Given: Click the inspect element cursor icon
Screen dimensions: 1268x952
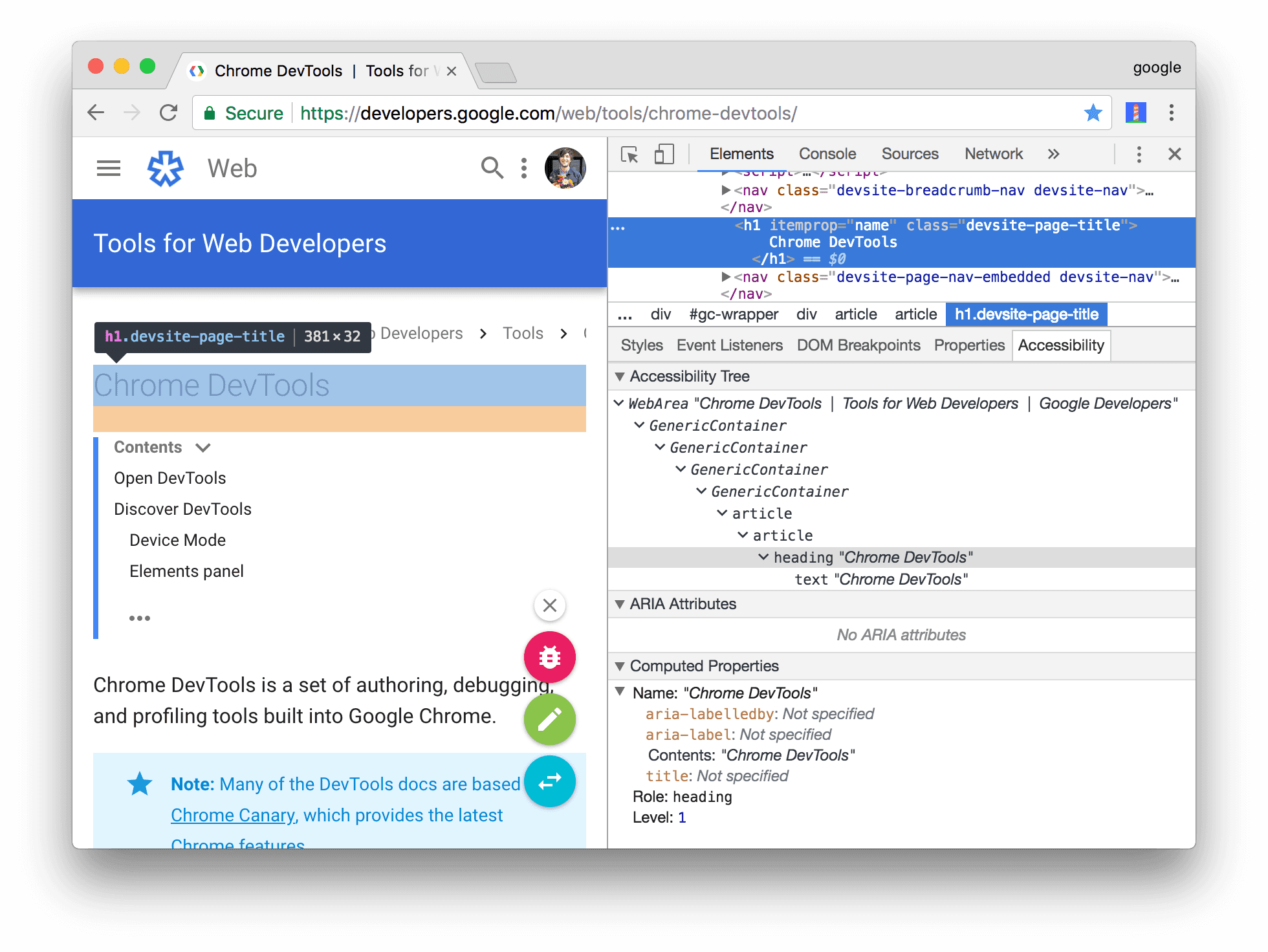Looking at the screenshot, I should coord(627,155).
